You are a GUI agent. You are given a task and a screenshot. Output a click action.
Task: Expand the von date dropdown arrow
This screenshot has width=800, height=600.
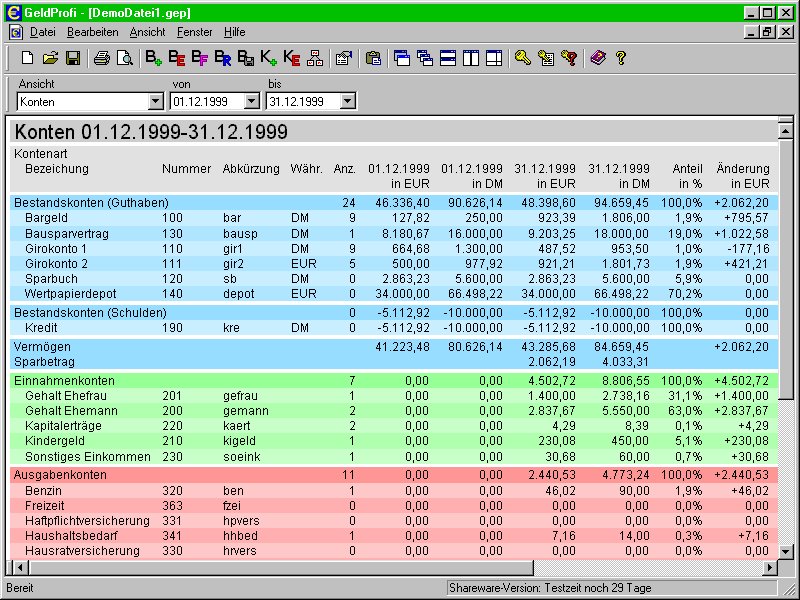pos(252,102)
